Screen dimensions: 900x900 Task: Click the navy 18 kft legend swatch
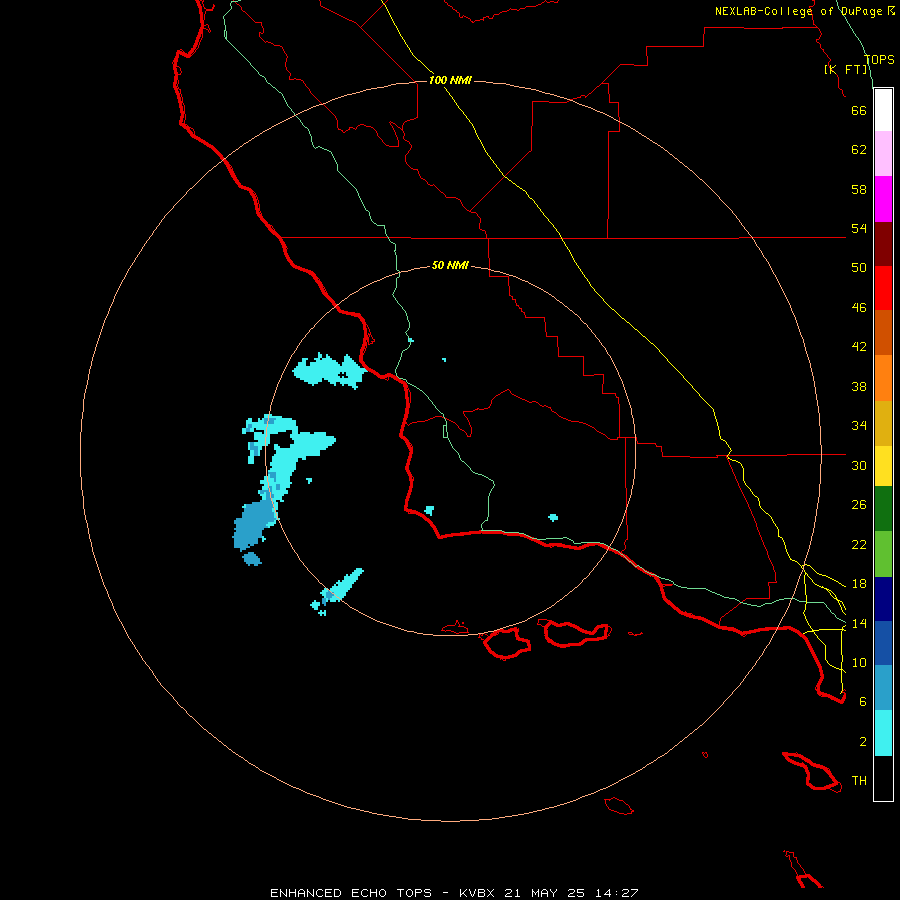883,599
